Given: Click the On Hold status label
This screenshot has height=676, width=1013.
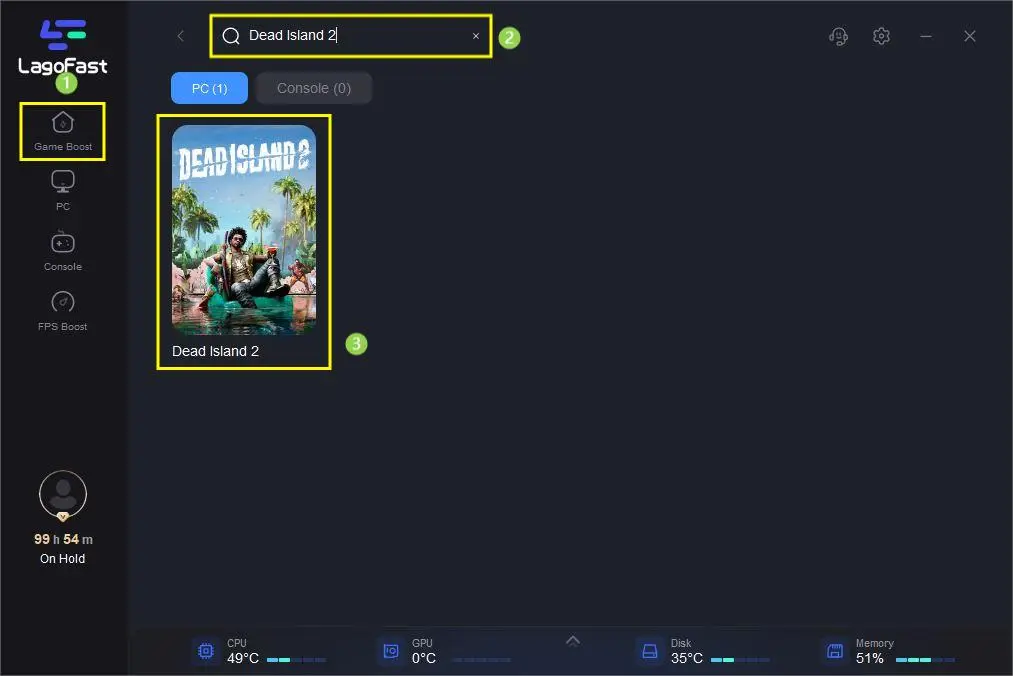Looking at the screenshot, I should 63,558.
